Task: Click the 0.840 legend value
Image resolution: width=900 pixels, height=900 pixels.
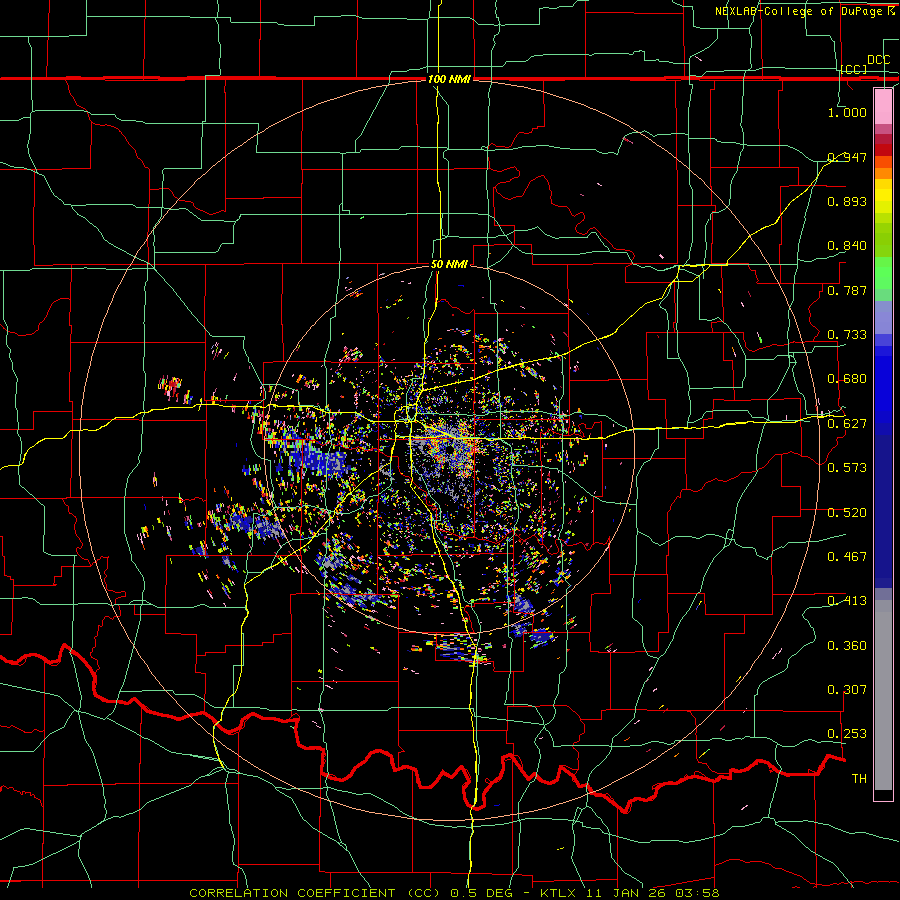Action: click(x=847, y=246)
